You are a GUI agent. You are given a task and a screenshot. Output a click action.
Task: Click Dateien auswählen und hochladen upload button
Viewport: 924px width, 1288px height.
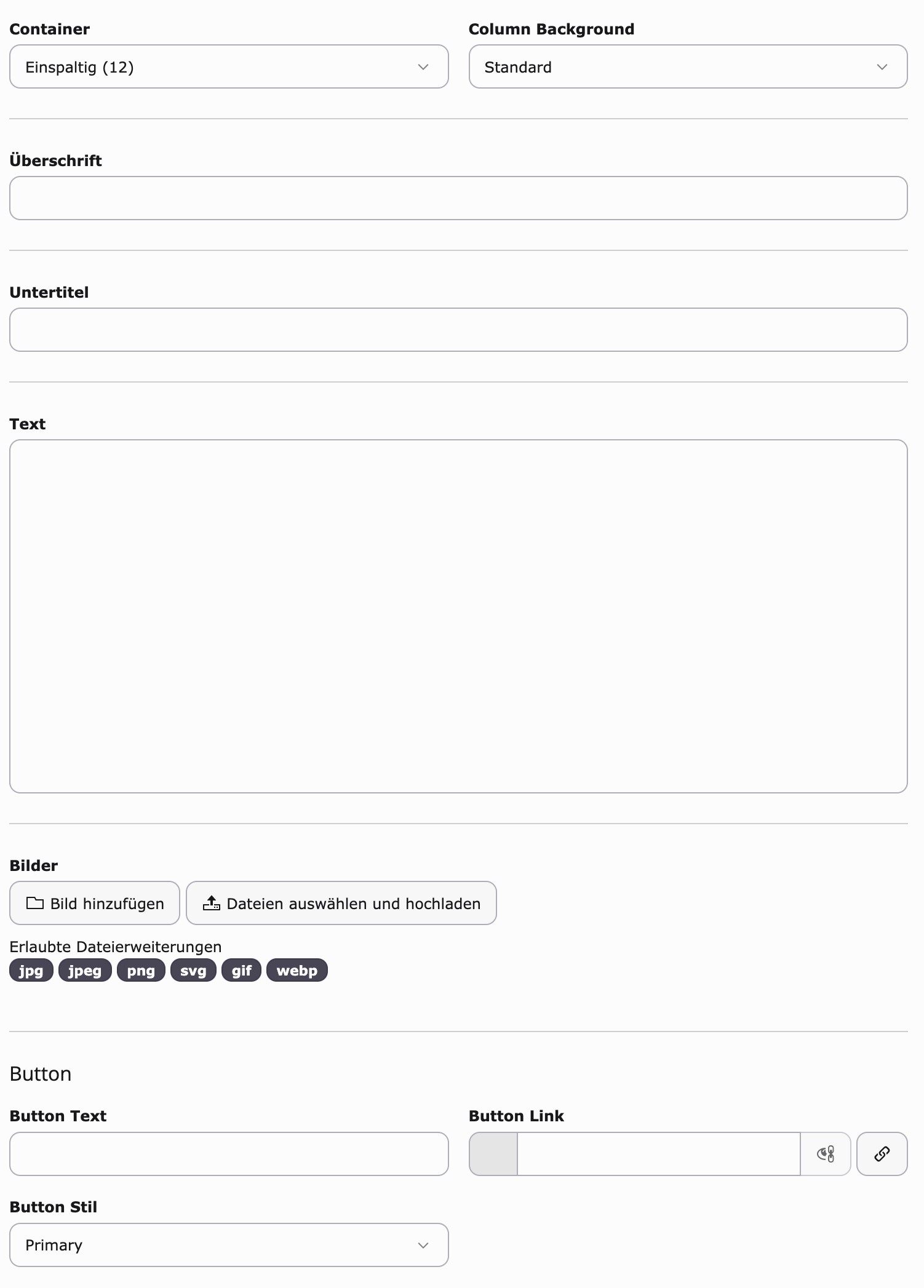coord(341,903)
